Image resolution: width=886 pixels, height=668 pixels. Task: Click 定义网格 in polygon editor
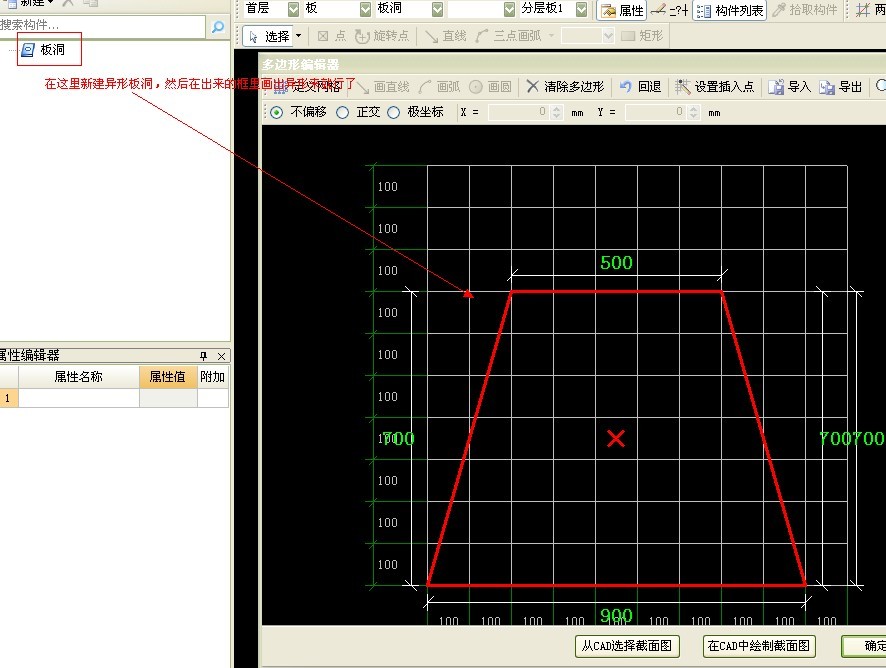308,86
